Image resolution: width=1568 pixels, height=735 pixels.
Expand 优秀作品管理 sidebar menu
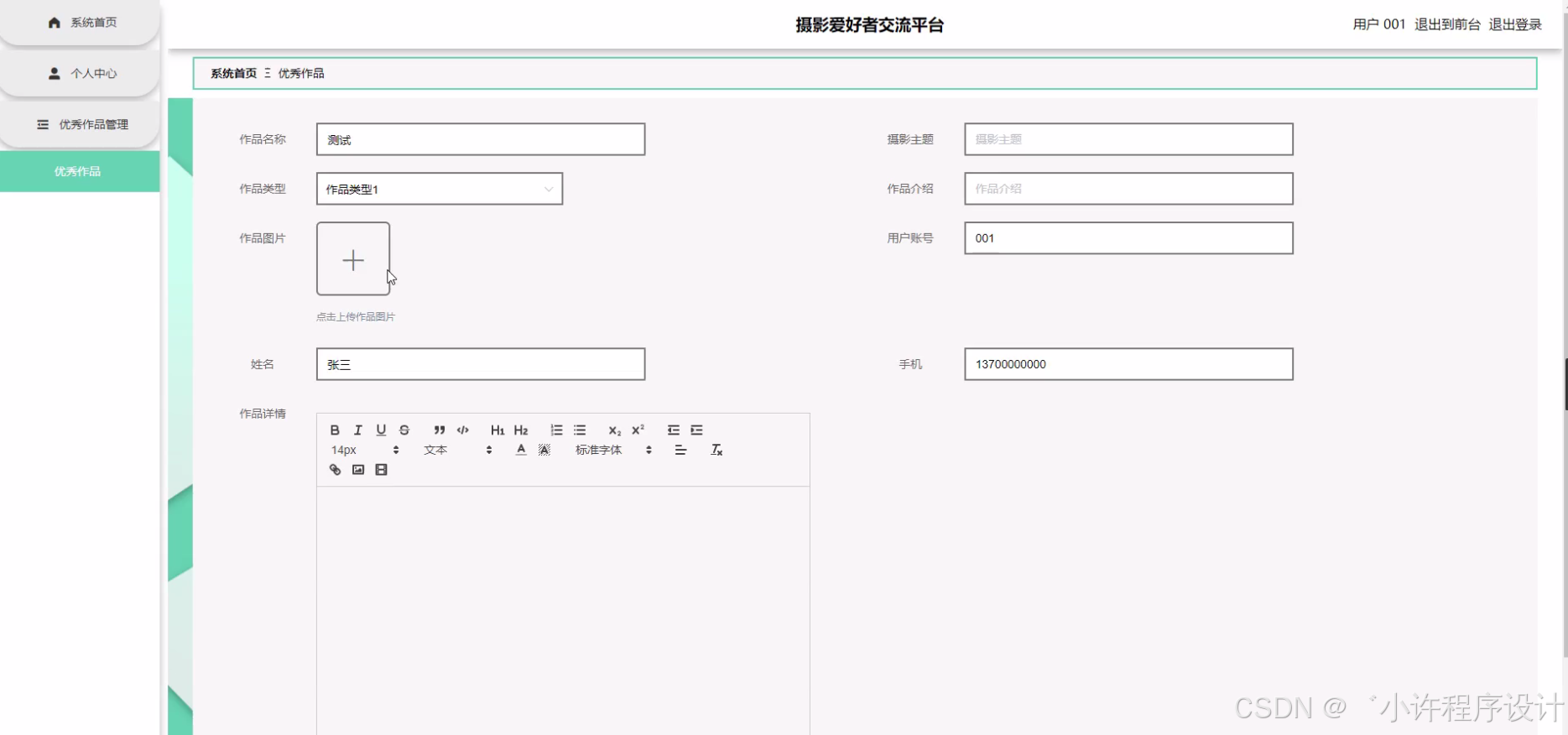80,124
